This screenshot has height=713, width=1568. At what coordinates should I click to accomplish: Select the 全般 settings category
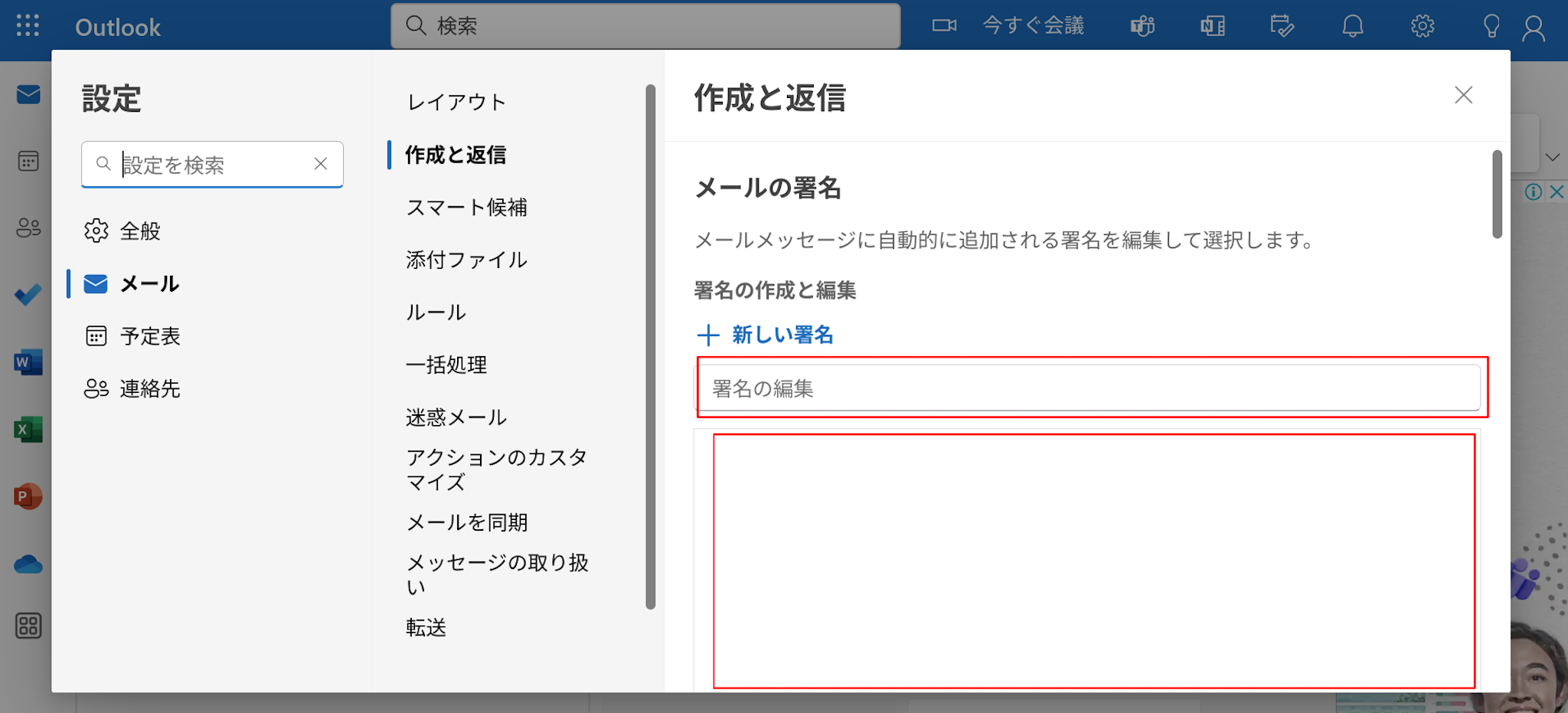click(x=139, y=231)
